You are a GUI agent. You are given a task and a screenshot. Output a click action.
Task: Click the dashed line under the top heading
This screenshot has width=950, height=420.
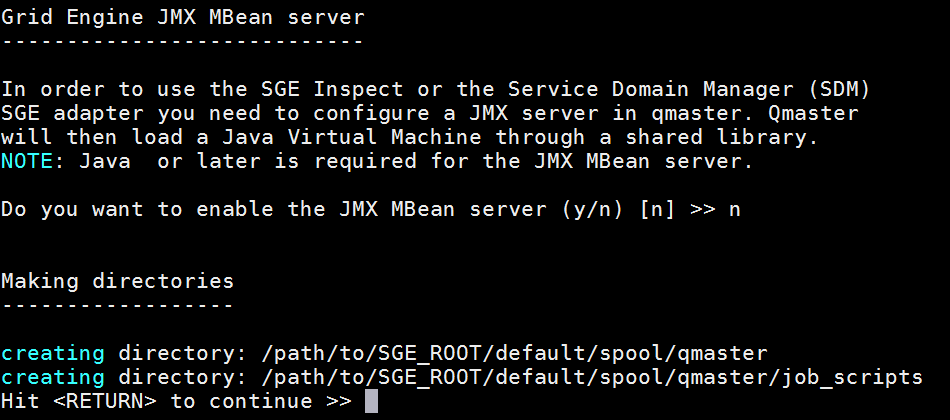tap(182, 42)
